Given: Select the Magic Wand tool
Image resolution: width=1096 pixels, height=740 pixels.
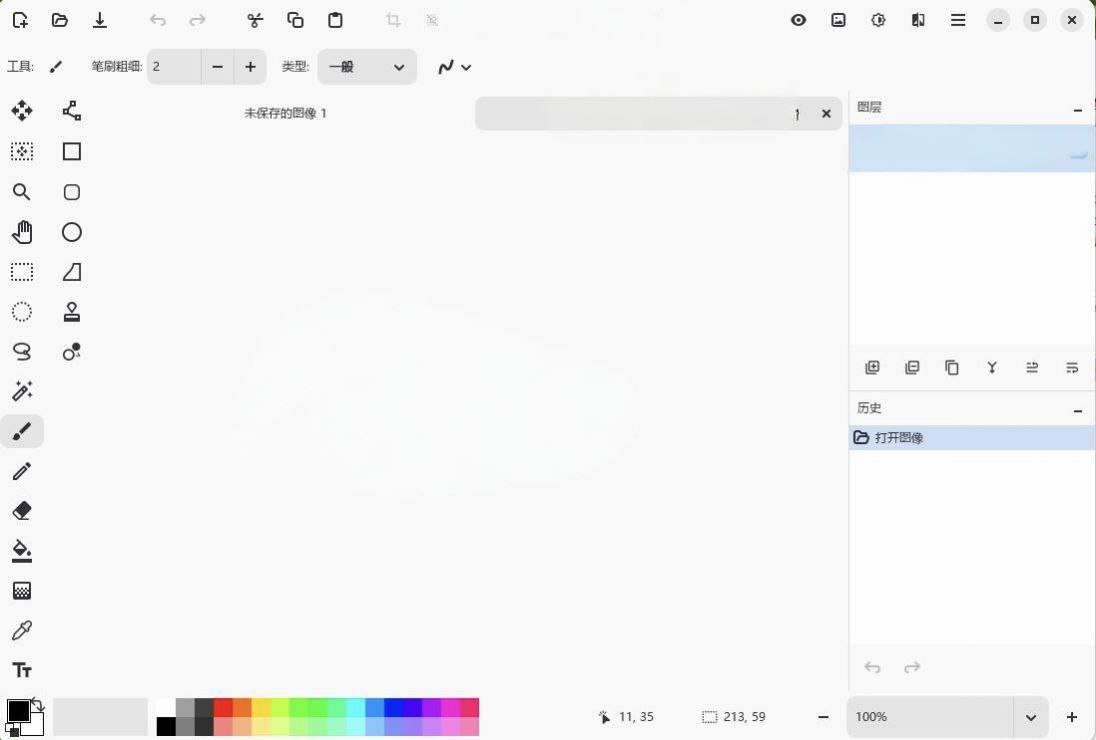Looking at the screenshot, I should click(x=22, y=391).
